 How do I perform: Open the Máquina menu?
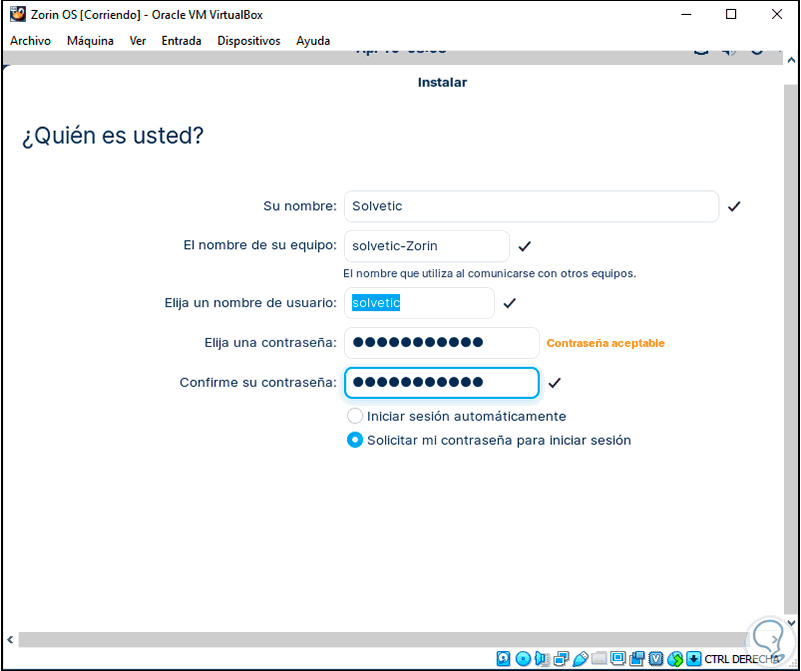point(90,41)
